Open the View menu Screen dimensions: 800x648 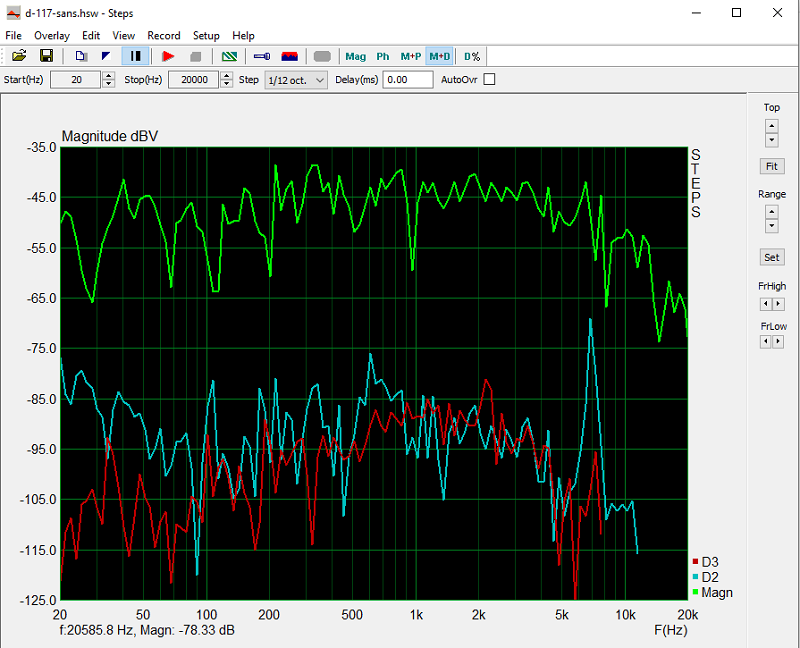coord(123,36)
